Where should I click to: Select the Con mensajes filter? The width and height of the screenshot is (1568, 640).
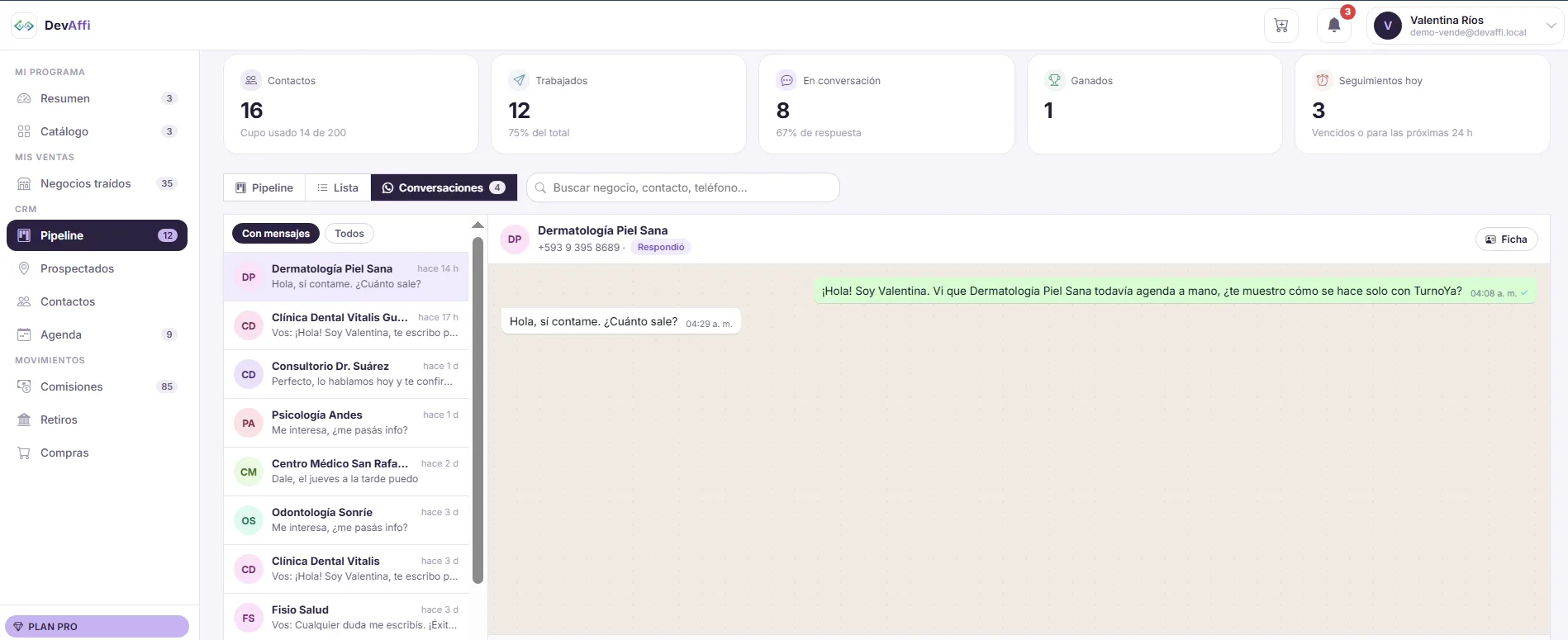276,234
